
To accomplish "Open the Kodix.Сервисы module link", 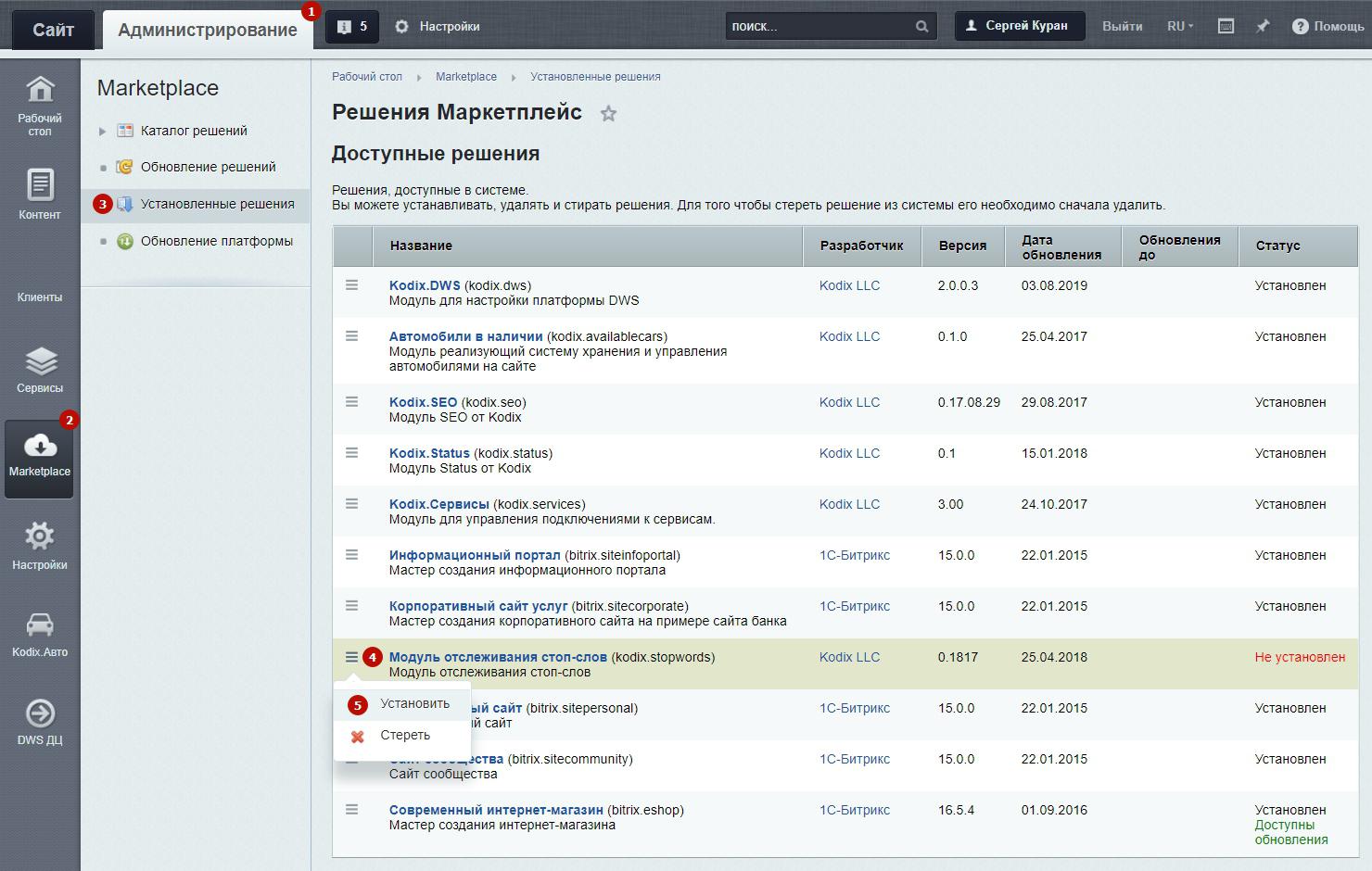I will (439, 504).
